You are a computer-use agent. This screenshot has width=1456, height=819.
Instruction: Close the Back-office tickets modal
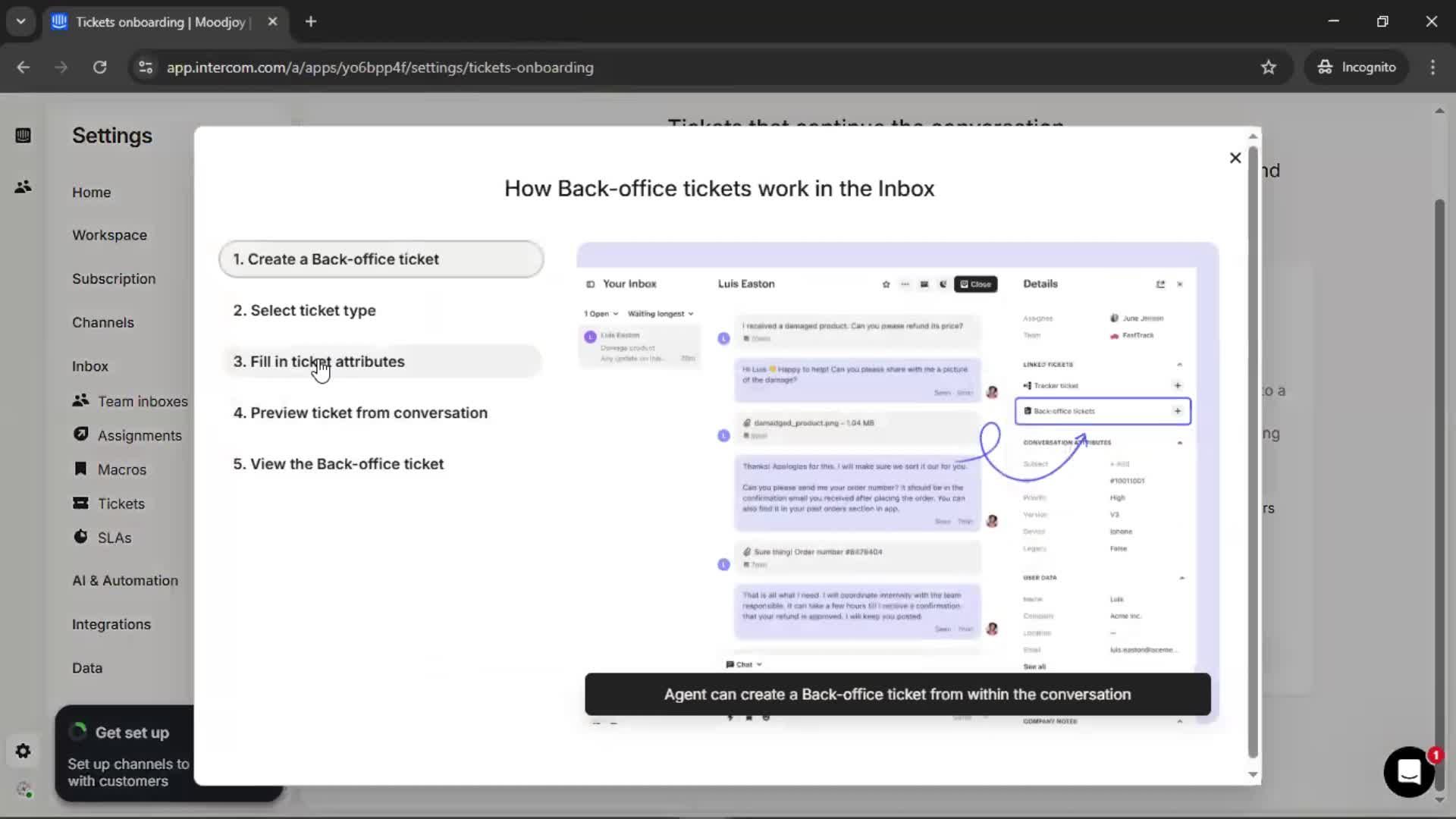click(1235, 158)
